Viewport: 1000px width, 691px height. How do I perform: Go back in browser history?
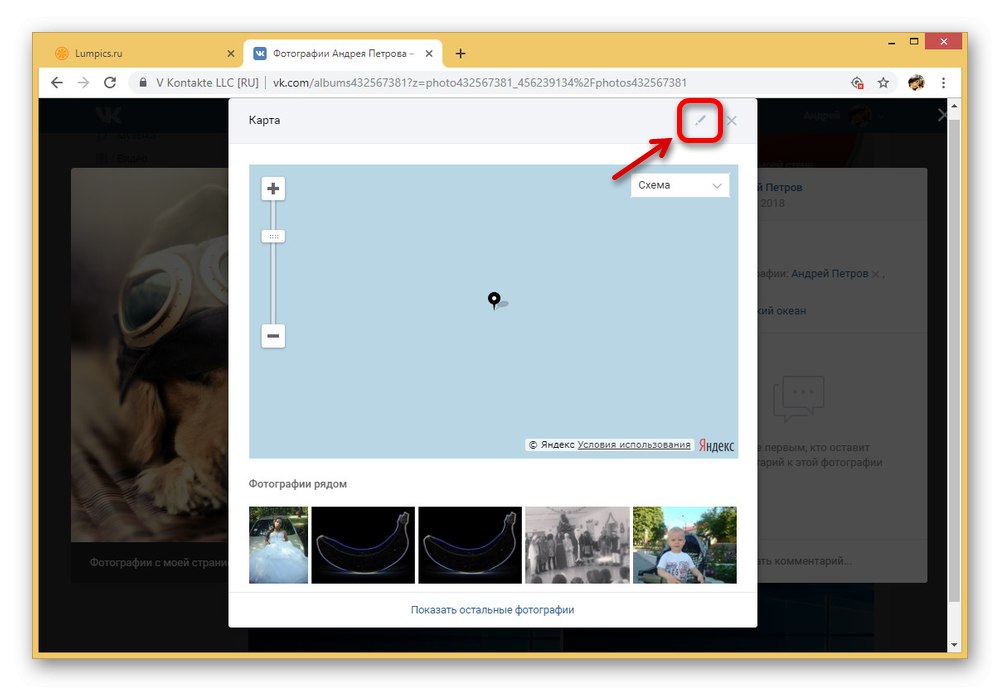pyautogui.click(x=57, y=82)
